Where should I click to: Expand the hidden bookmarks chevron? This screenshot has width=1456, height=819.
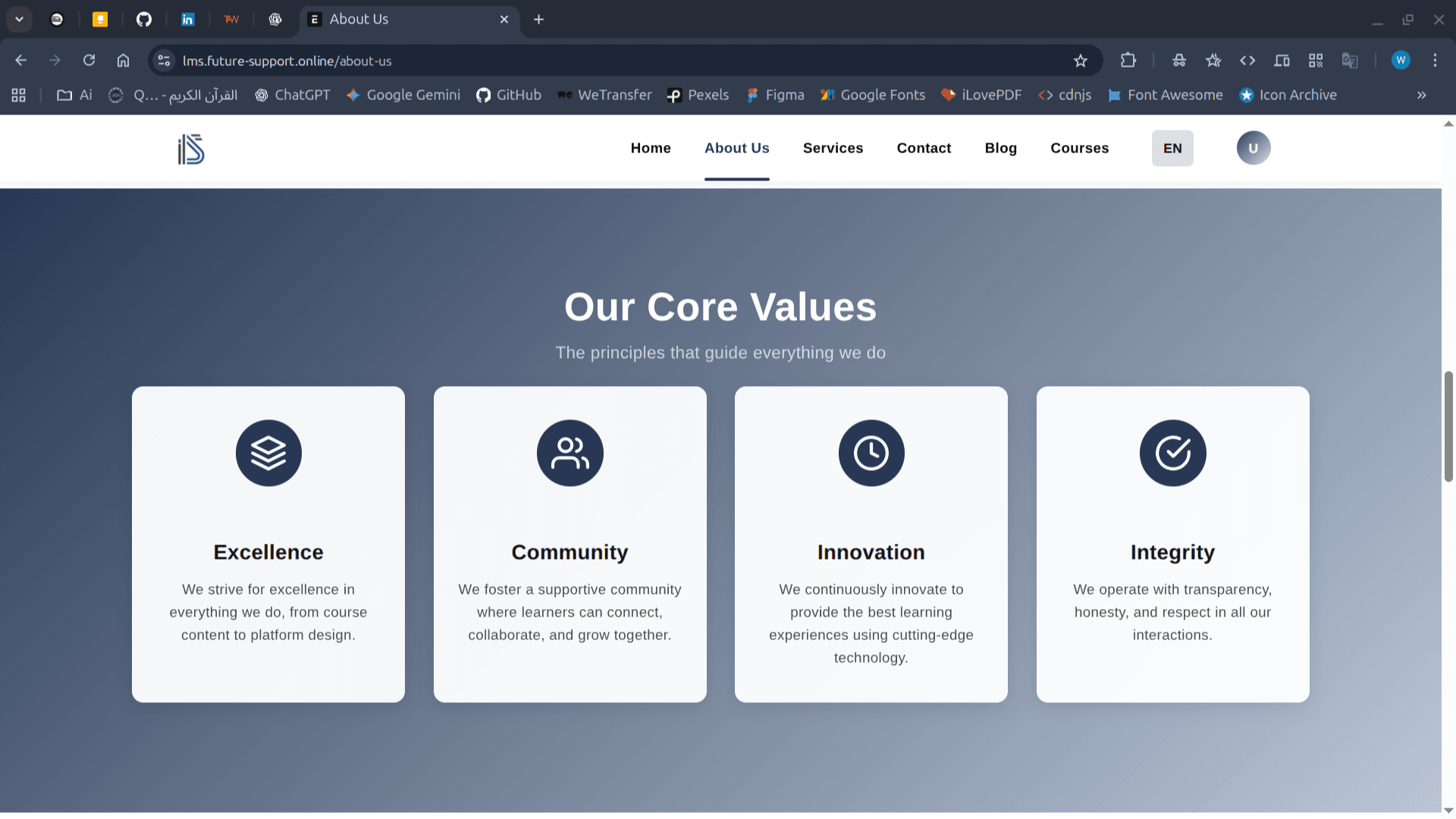(x=1421, y=95)
